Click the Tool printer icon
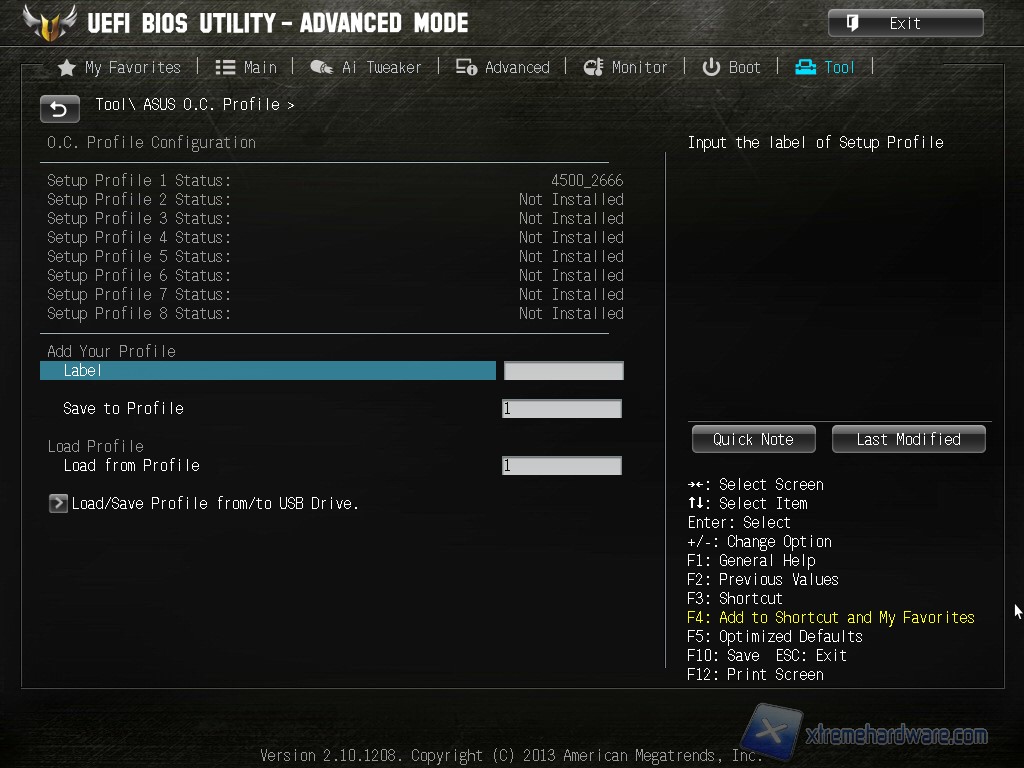This screenshot has height=768, width=1024. (805, 67)
